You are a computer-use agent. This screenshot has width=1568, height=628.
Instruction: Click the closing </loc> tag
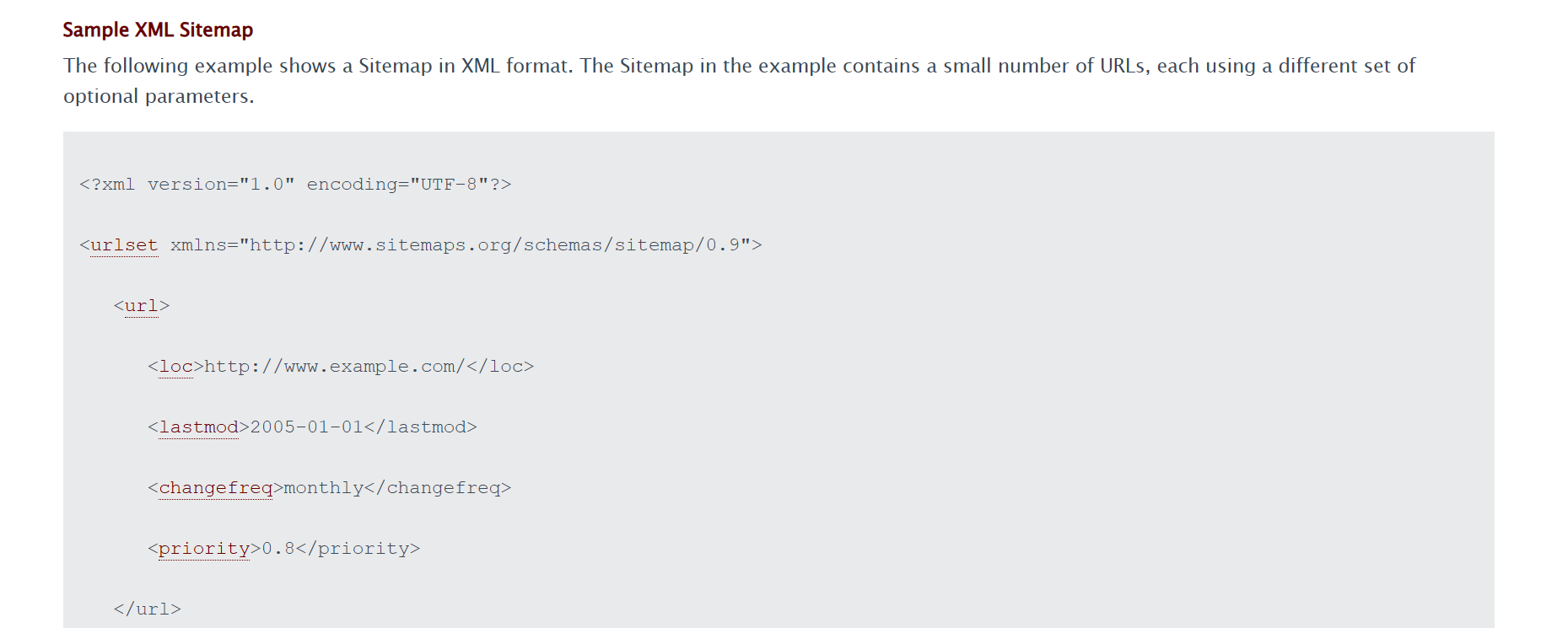[500, 367]
